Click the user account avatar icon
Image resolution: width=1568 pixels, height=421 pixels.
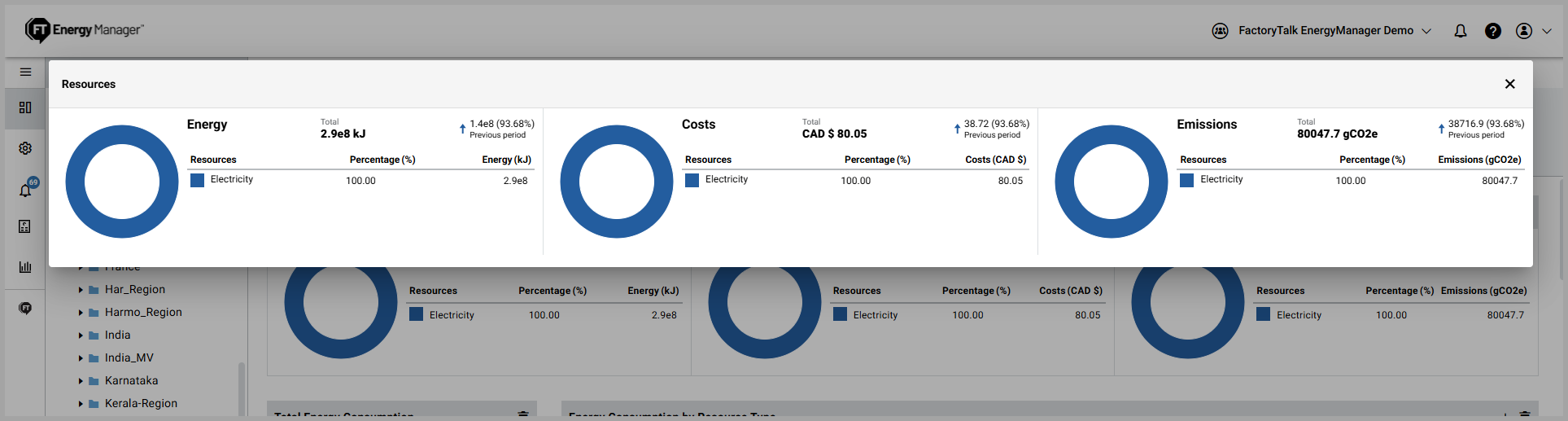[x=1524, y=31]
